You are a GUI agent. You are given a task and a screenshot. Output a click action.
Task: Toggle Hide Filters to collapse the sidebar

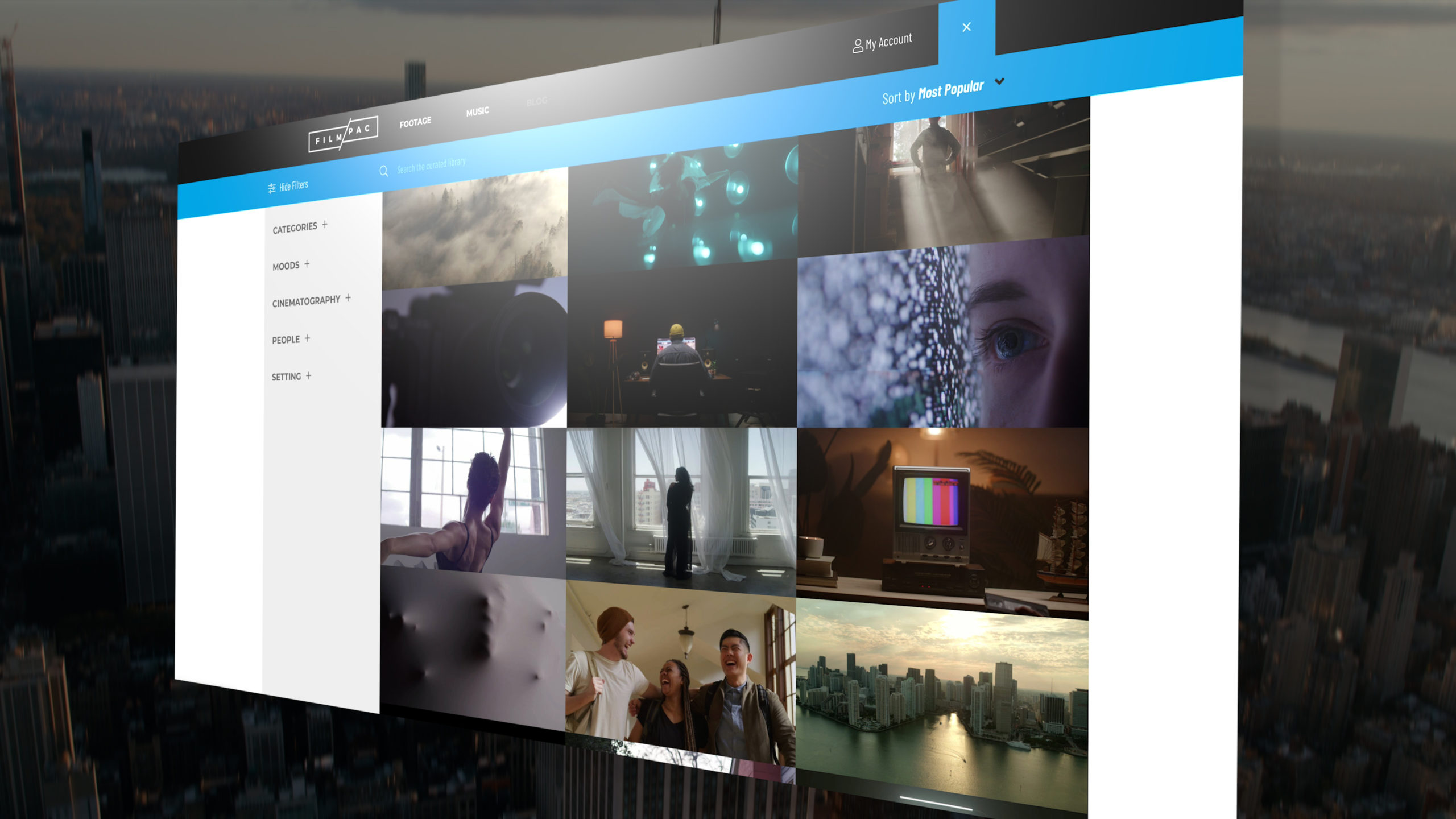(292, 186)
